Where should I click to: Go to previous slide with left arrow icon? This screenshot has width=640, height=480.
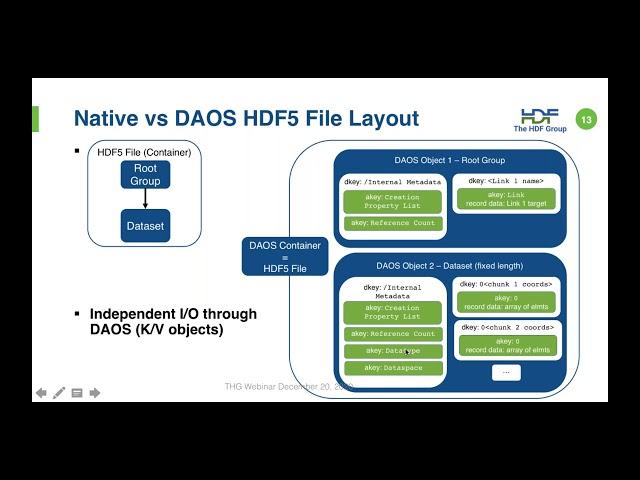(41, 393)
